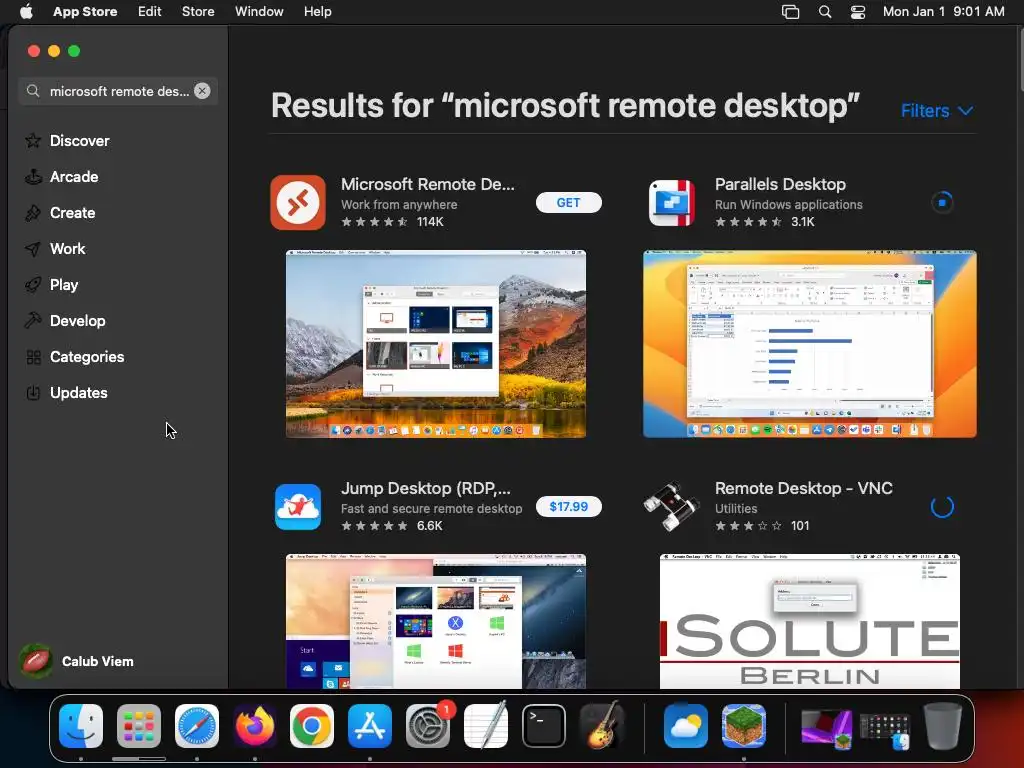This screenshot has height=768, width=1024.
Task: Open the Edit menu
Action: pyautogui.click(x=150, y=12)
